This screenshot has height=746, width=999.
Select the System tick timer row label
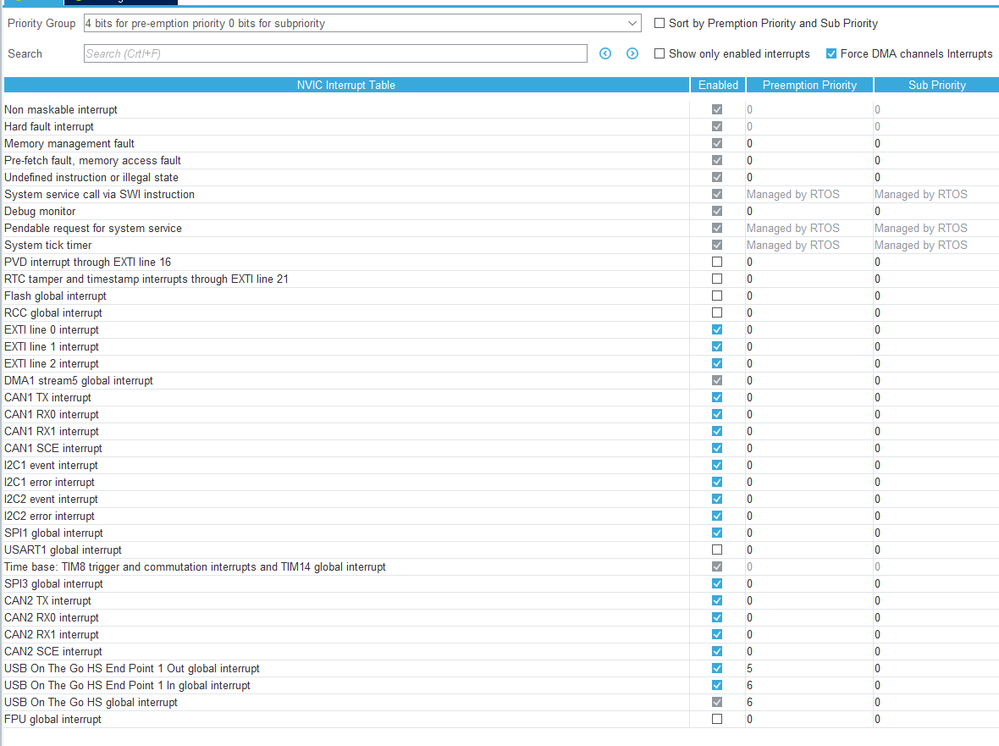(x=48, y=245)
